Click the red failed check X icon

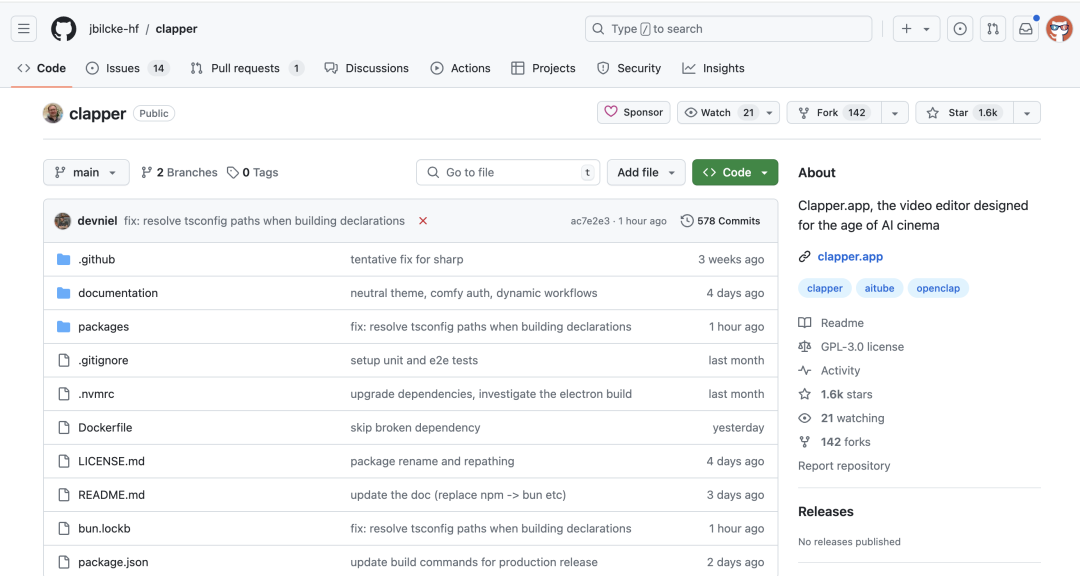(x=423, y=221)
